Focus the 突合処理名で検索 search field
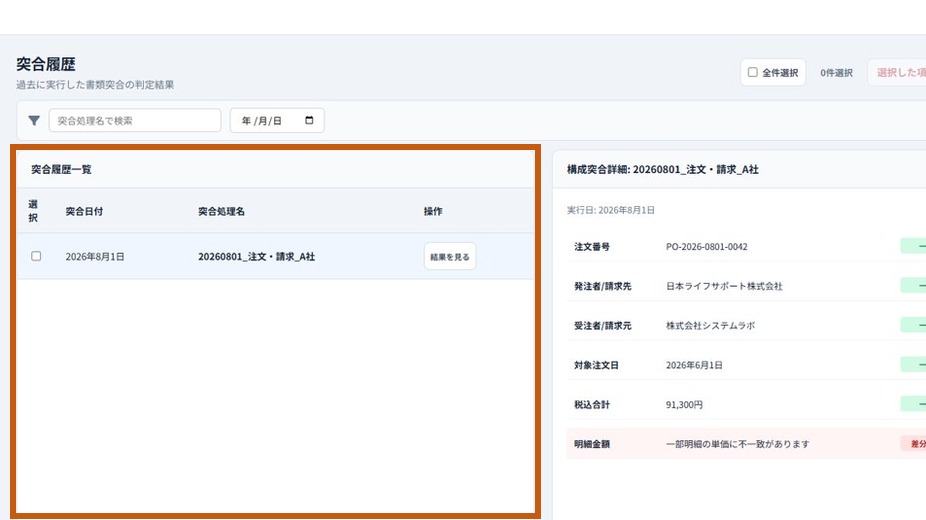Screen dimensions: 926x520 [x=135, y=120]
